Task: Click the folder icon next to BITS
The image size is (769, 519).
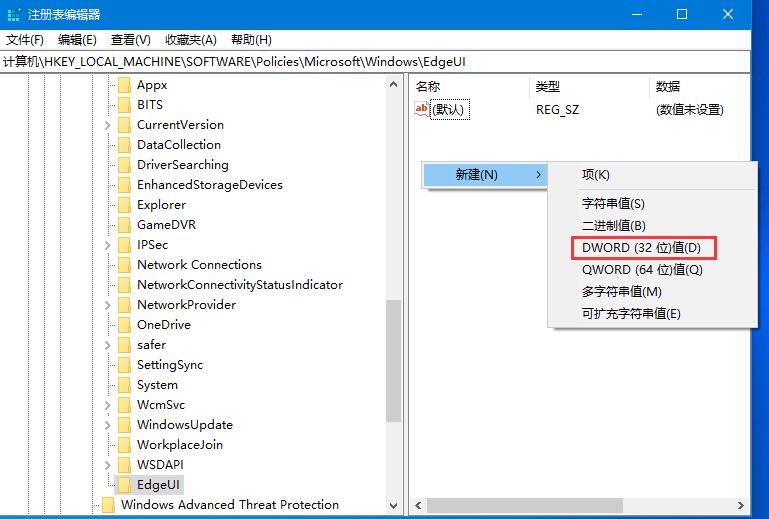Action: pyautogui.click(x=124, y=105)
